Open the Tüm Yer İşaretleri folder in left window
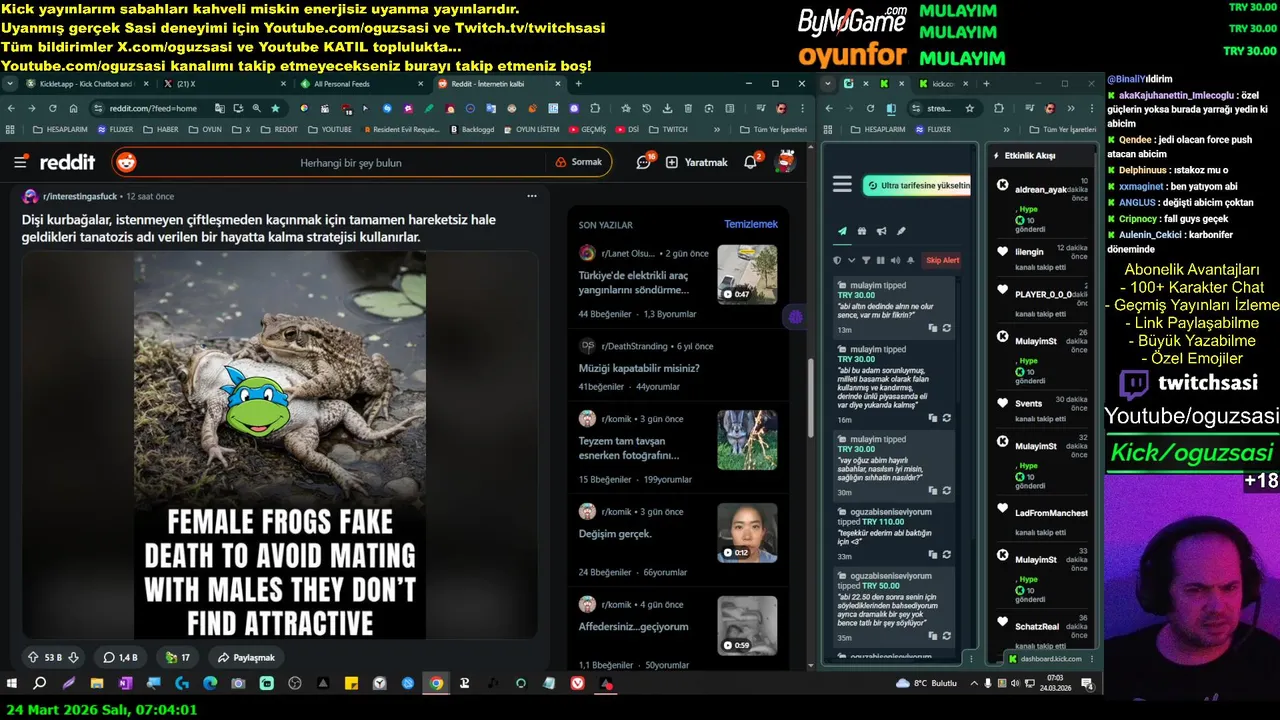 point(773,129)
